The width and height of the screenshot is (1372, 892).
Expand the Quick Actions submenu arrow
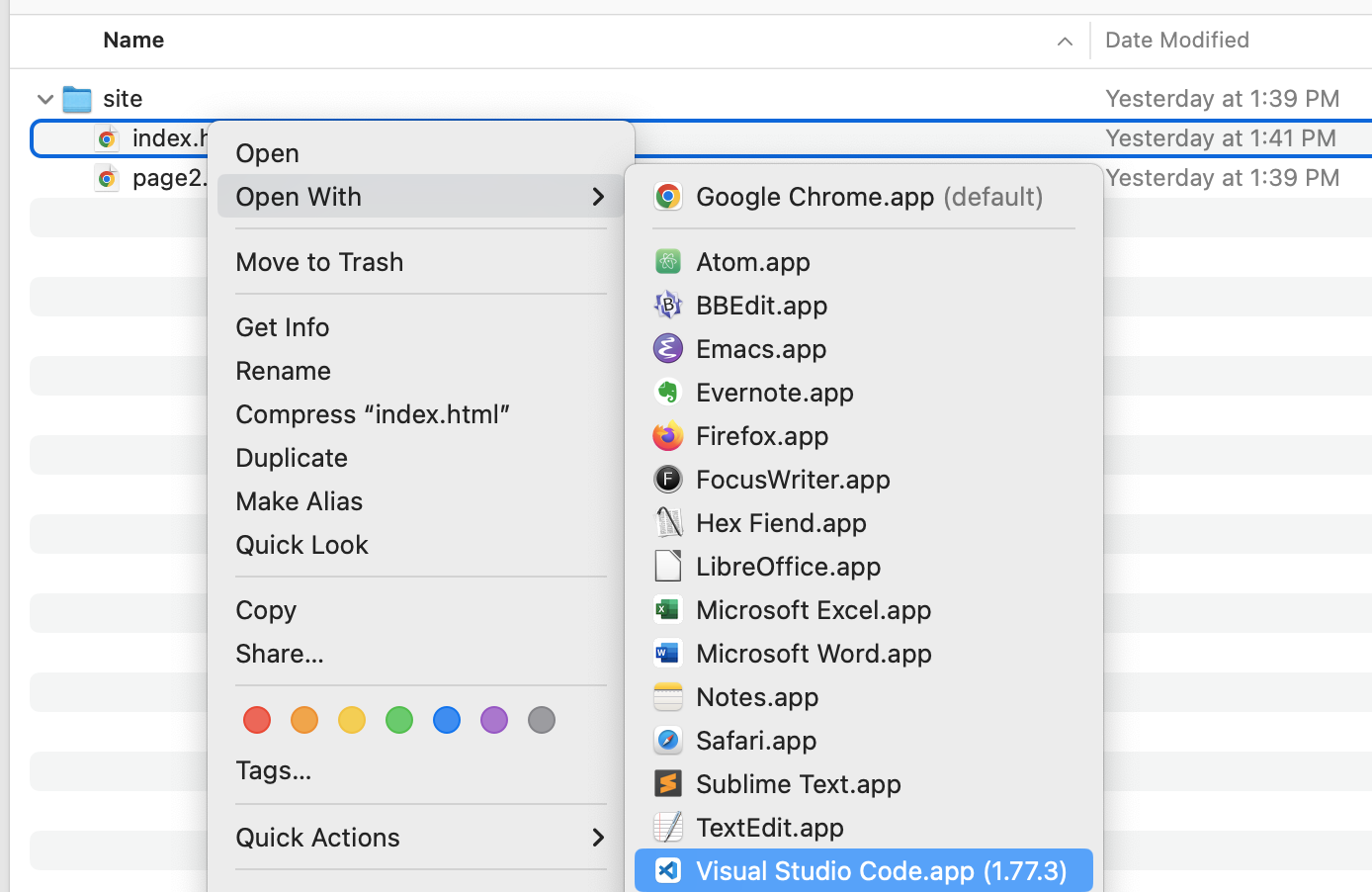pos(598,838)
